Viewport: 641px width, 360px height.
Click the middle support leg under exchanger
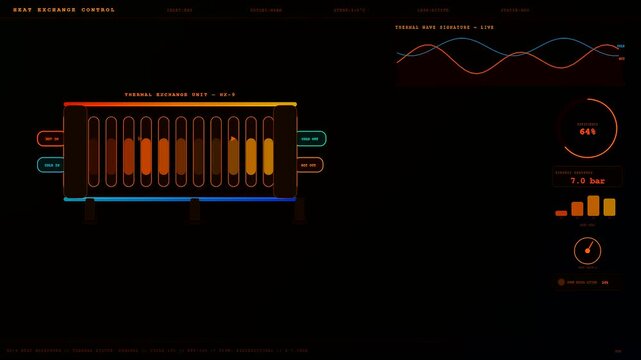pyautogui.click(x=195, y=211)
